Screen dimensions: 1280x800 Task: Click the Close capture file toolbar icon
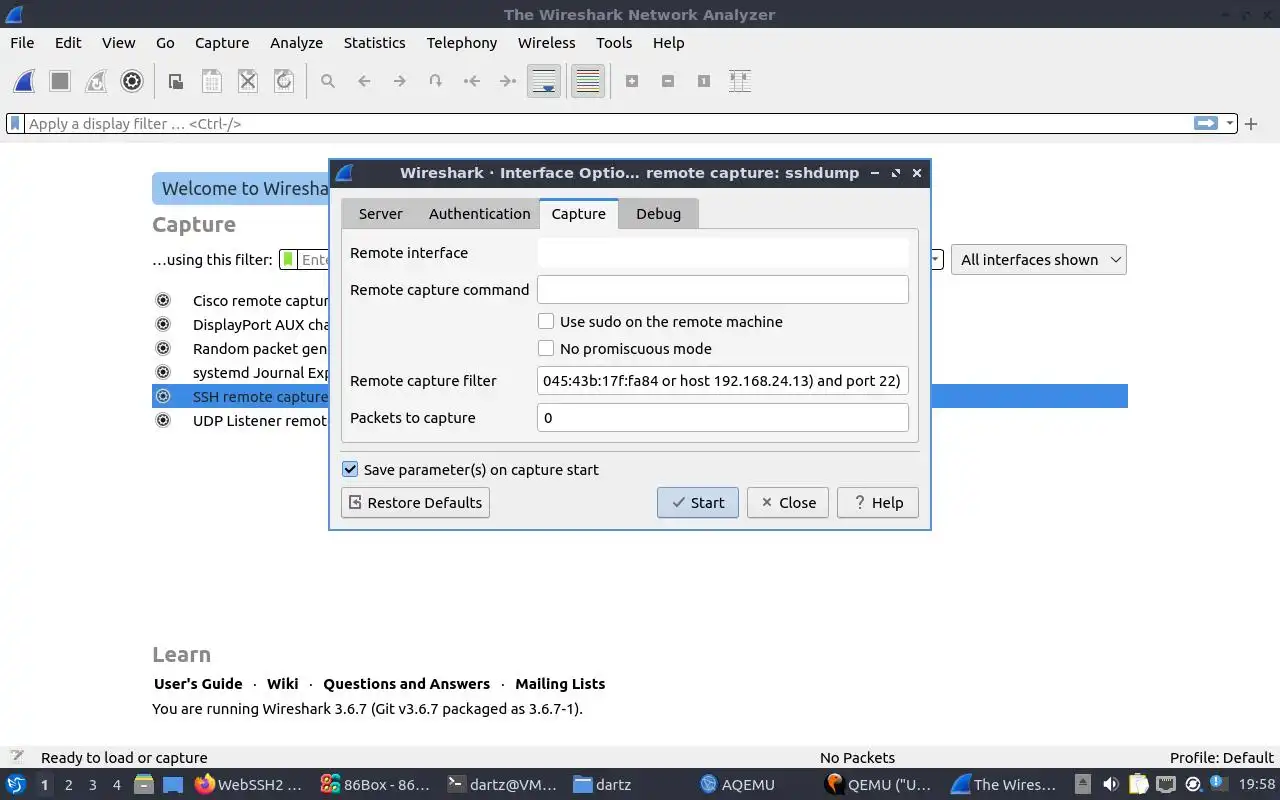[248, 81]
